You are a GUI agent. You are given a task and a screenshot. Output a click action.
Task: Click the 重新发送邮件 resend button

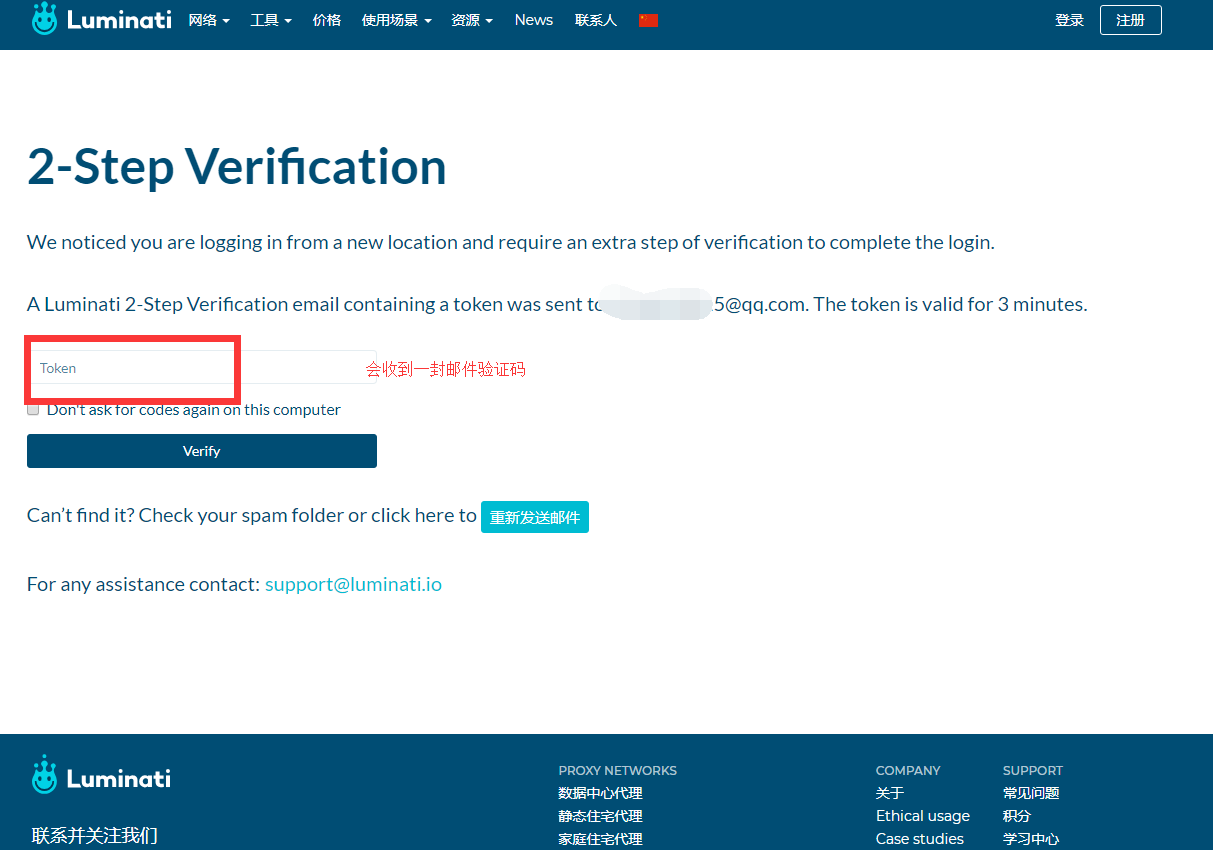coord(535,517)
